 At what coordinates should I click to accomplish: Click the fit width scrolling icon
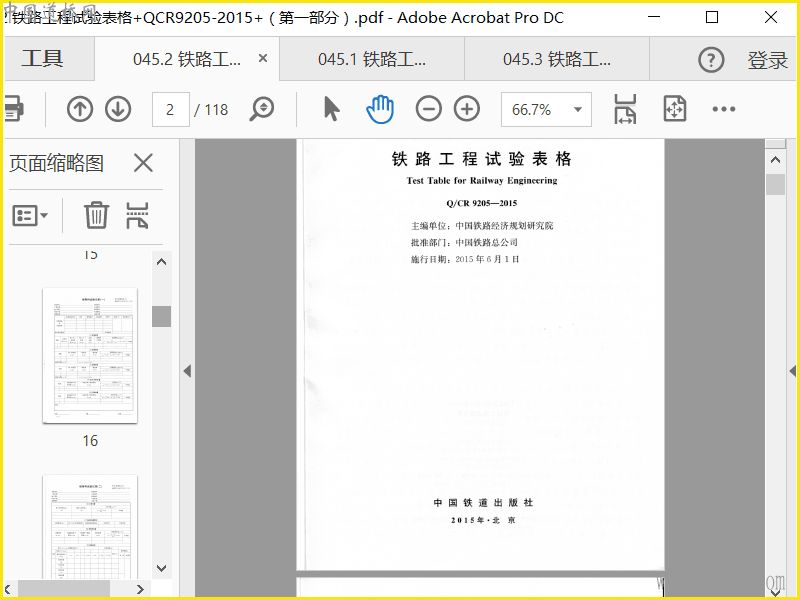click(625, 109)
